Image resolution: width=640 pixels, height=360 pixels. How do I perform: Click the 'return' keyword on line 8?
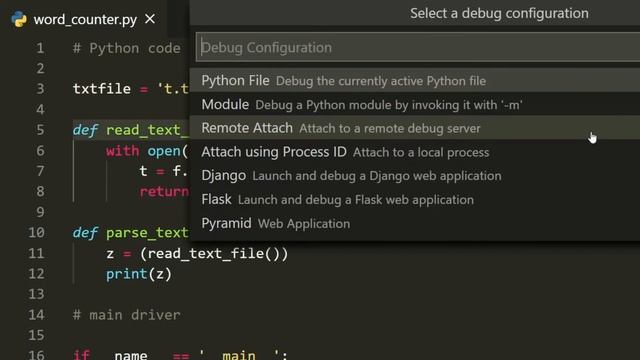164,191
